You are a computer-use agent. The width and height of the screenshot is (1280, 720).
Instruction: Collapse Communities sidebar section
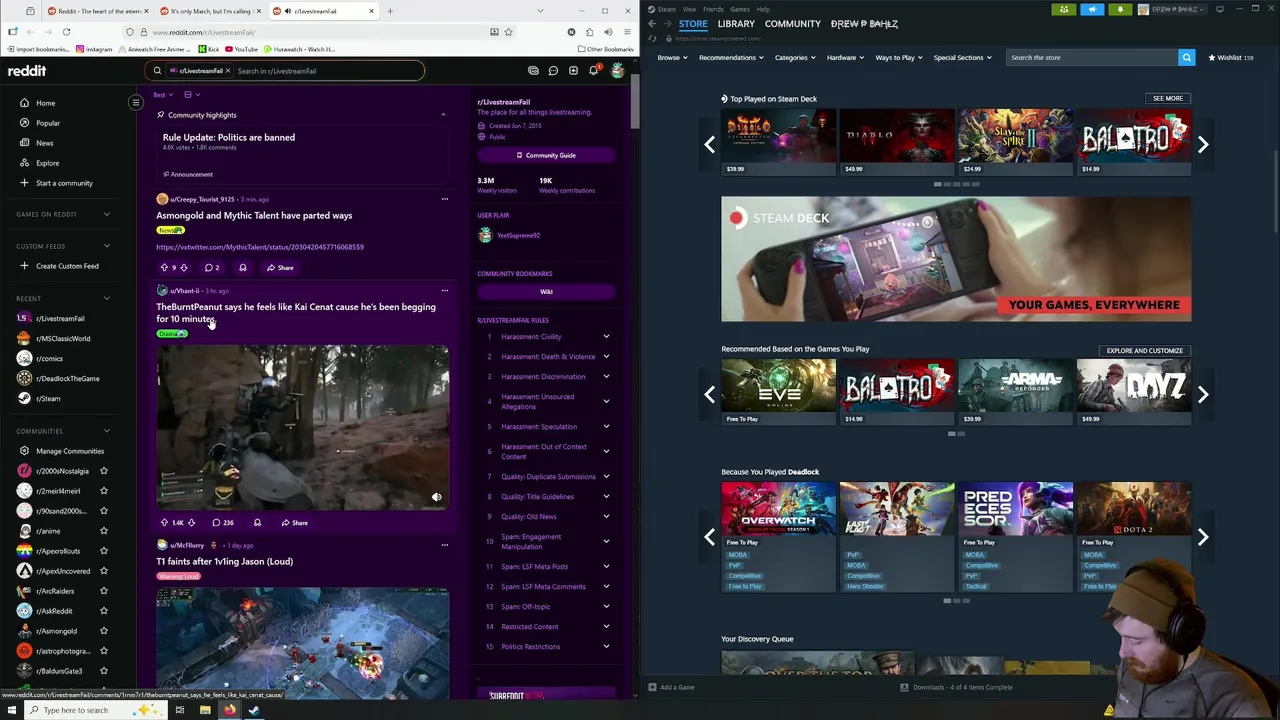[x=107, y=431]
